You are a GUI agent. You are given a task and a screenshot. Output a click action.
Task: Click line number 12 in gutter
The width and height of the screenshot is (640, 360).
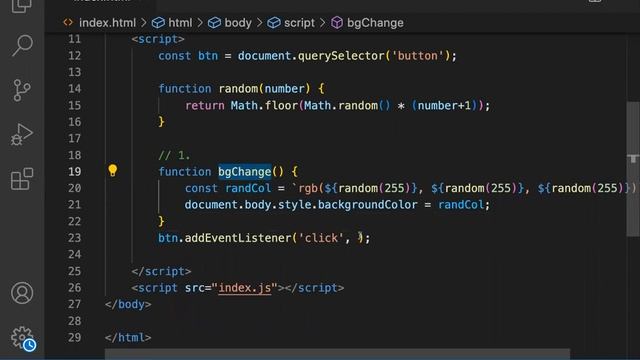pyautogui.click(x=74, y=56)
